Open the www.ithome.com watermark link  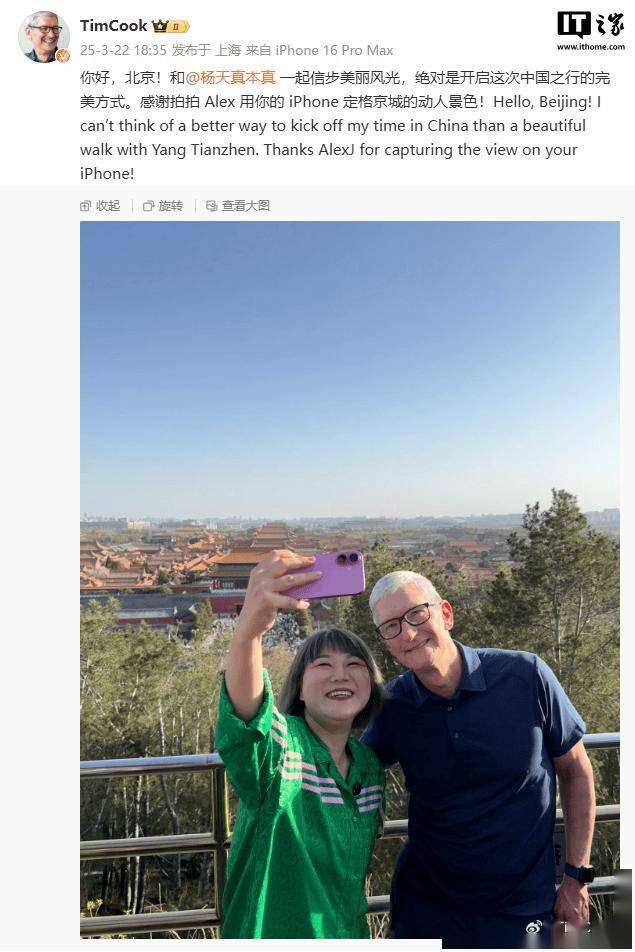(591, 47)
